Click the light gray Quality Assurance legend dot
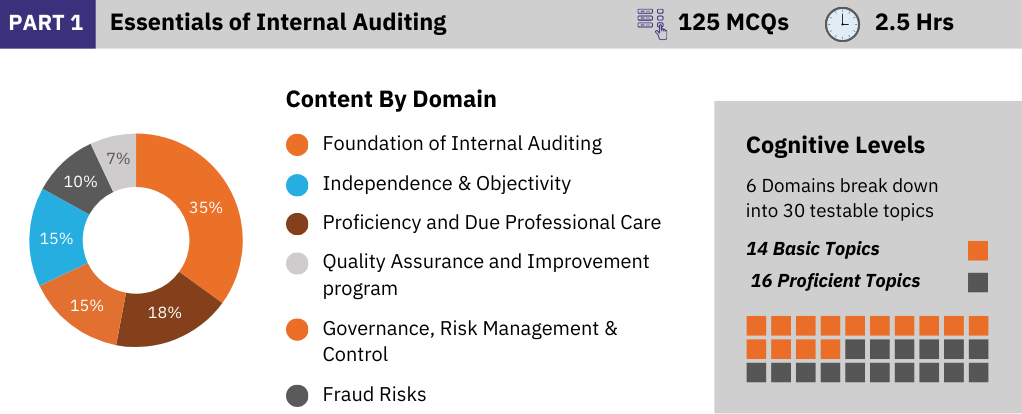Viewport: 1022px width, 414px height. (297, 263)
